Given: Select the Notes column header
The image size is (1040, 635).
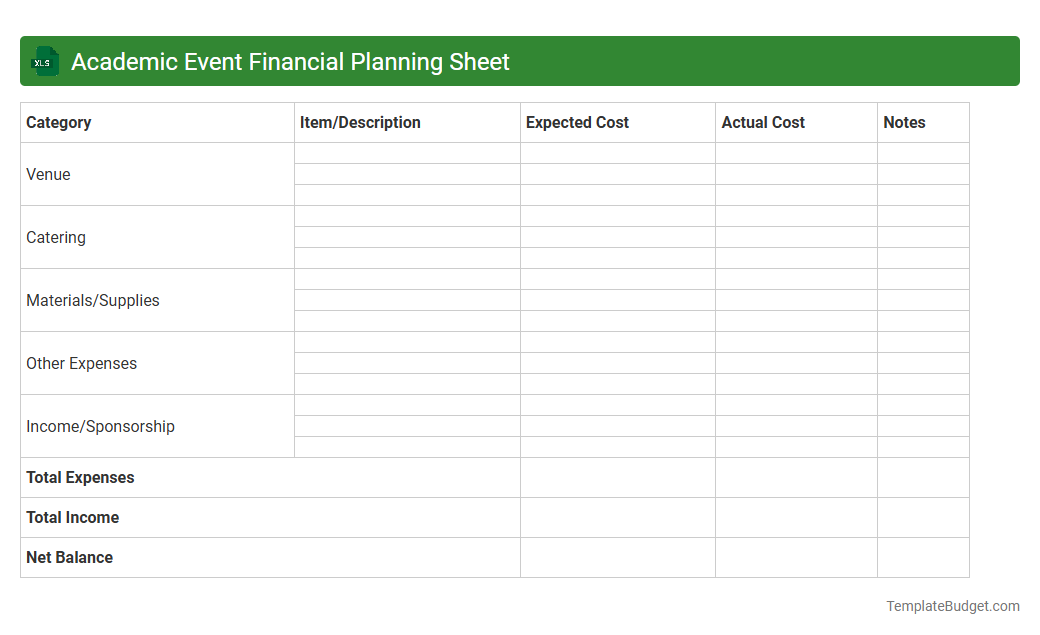Looking at the screenshot, I should click(x=904, y=122).
